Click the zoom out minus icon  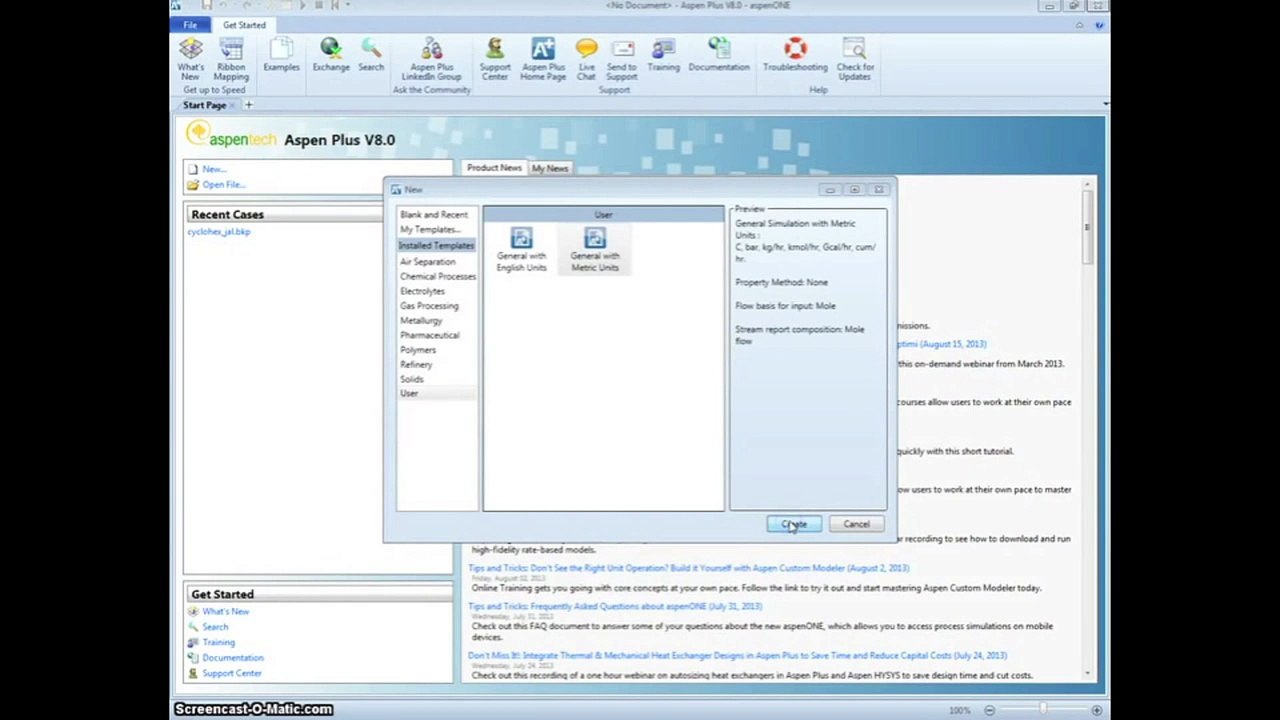[x=989, y=710]
